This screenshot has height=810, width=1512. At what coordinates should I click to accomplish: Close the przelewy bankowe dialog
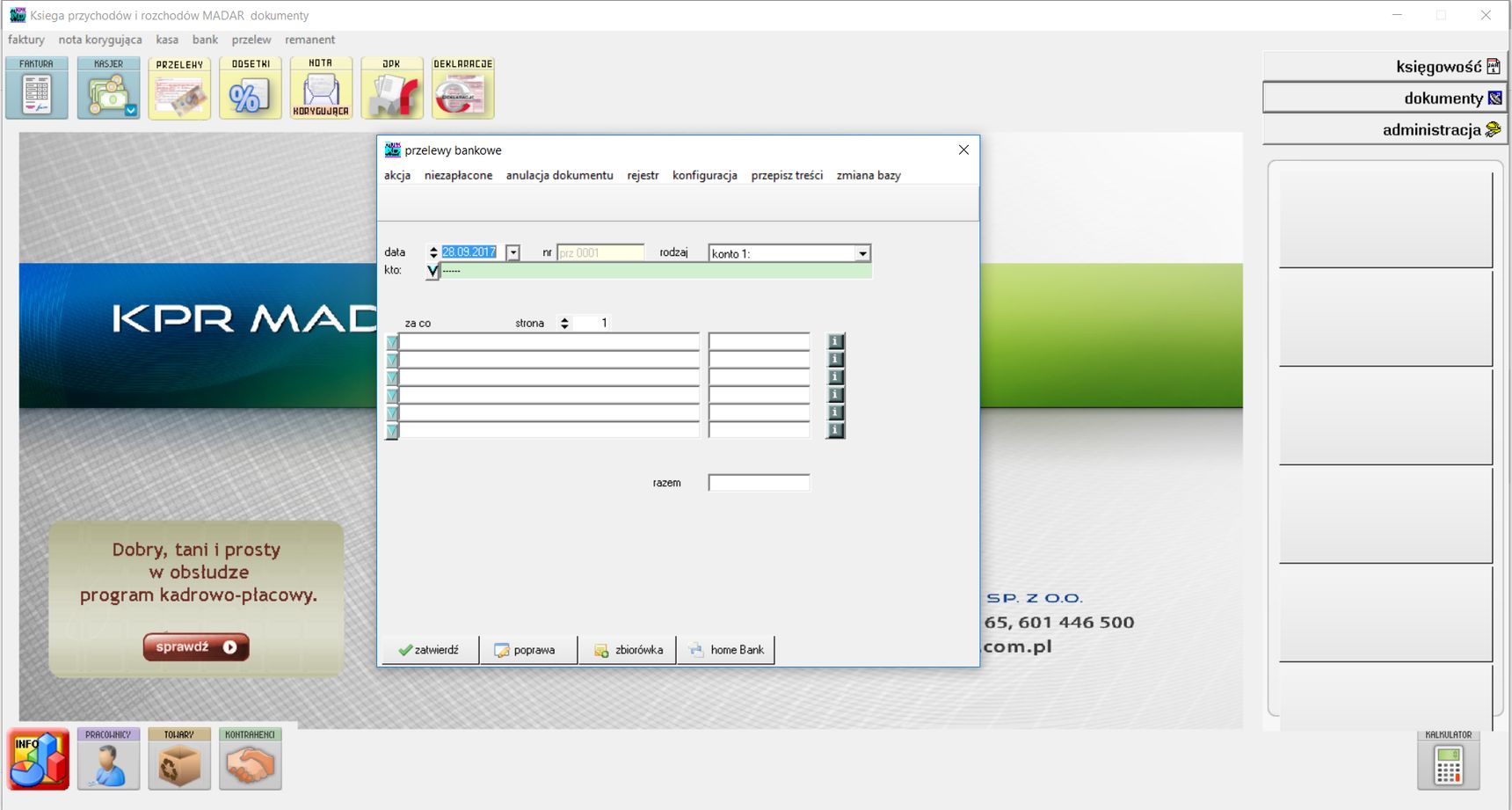(x=963, y=150)
